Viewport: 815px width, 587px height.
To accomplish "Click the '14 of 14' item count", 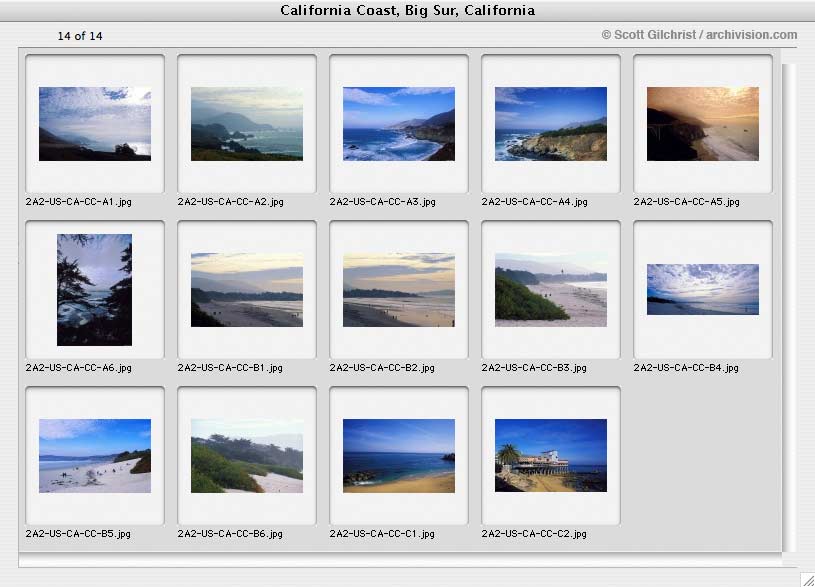I will 80,36.
